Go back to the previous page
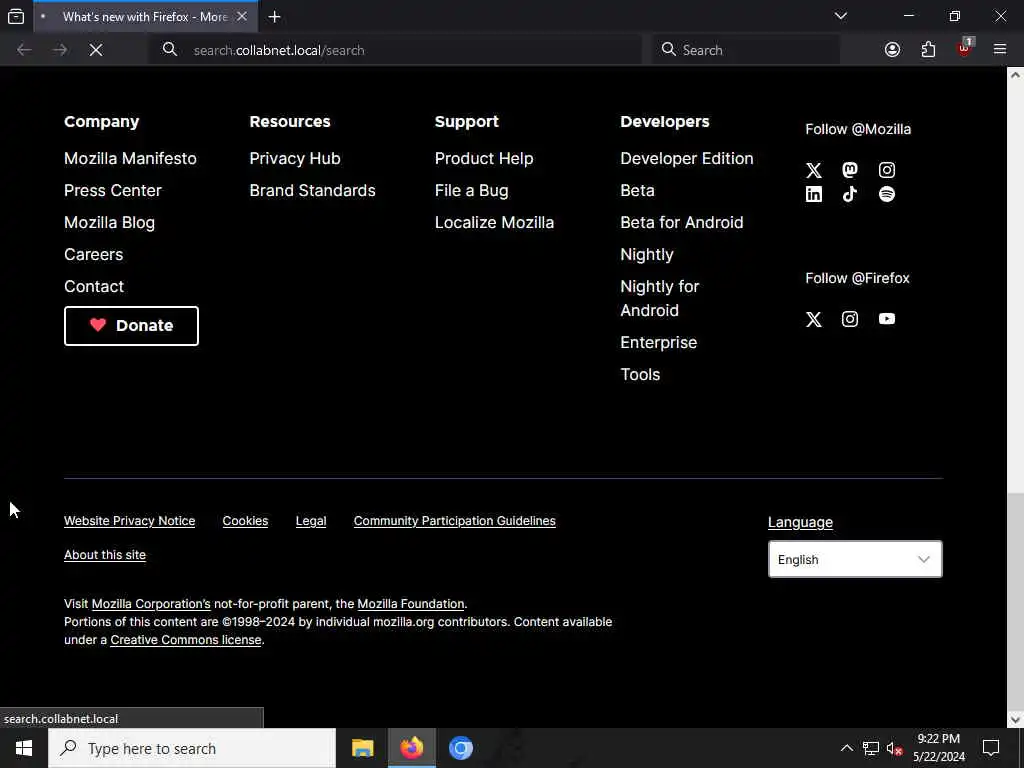Image resolution: width=1024 pixels, height=768 pixels. tap(24, 50)
